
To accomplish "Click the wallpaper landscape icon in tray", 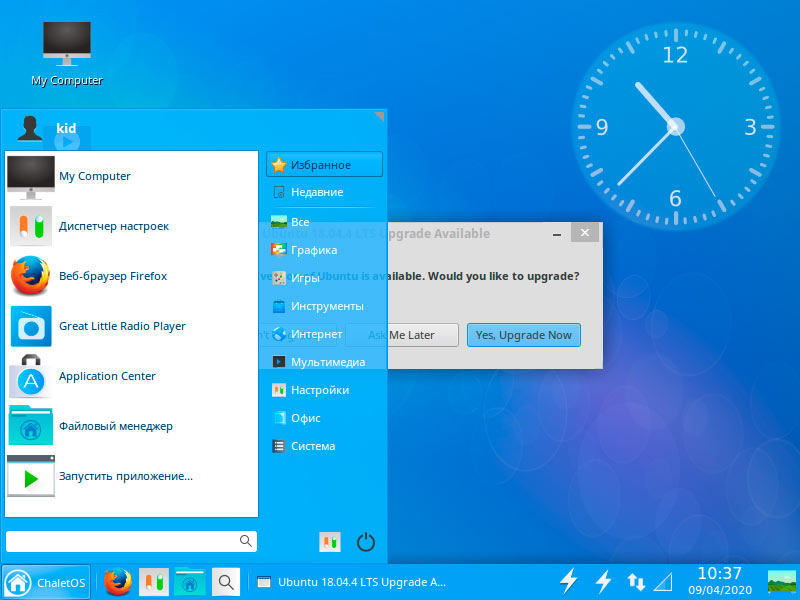I will (782, 582).
